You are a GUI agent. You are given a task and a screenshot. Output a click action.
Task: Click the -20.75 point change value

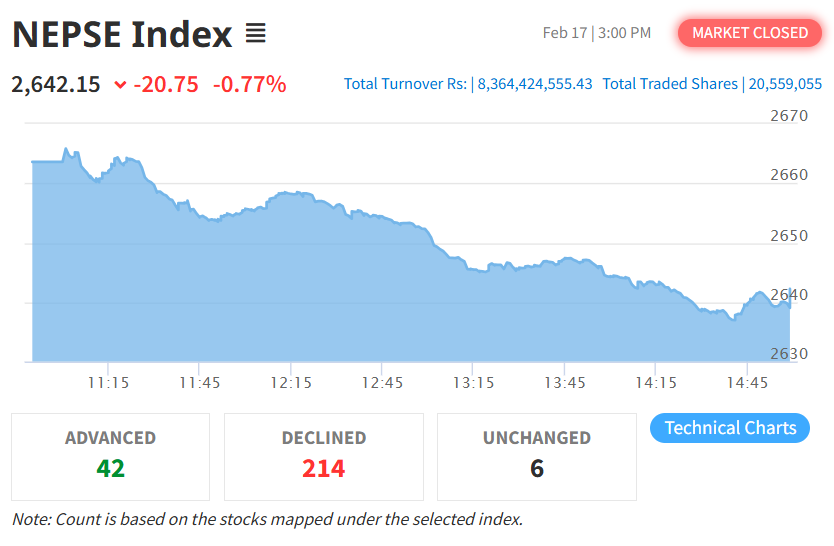click(168, 84)
